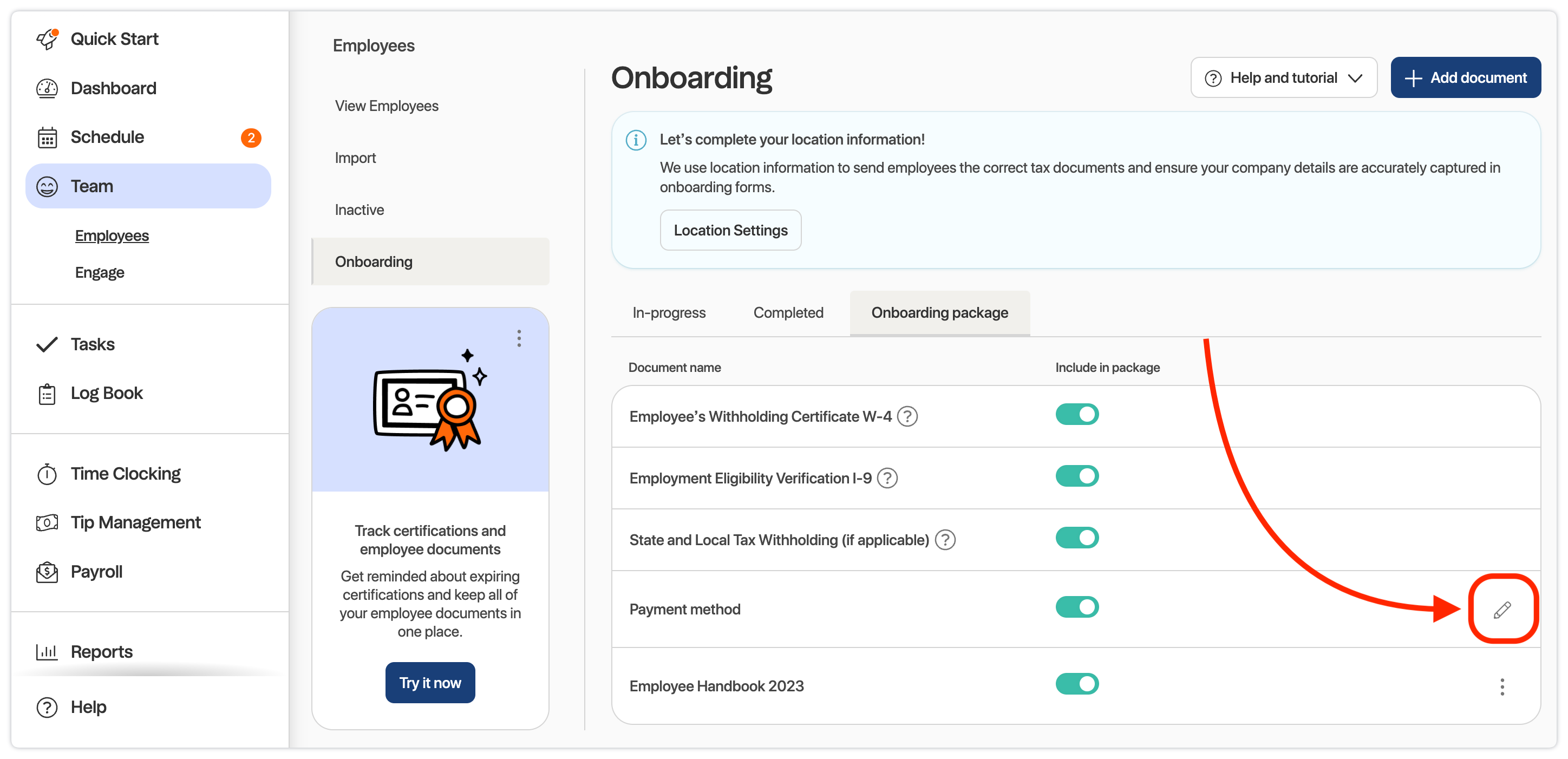The image size is (1568, 759).
Task: Click help icon for State and Local Tax
Action: (x=945, y=540)
